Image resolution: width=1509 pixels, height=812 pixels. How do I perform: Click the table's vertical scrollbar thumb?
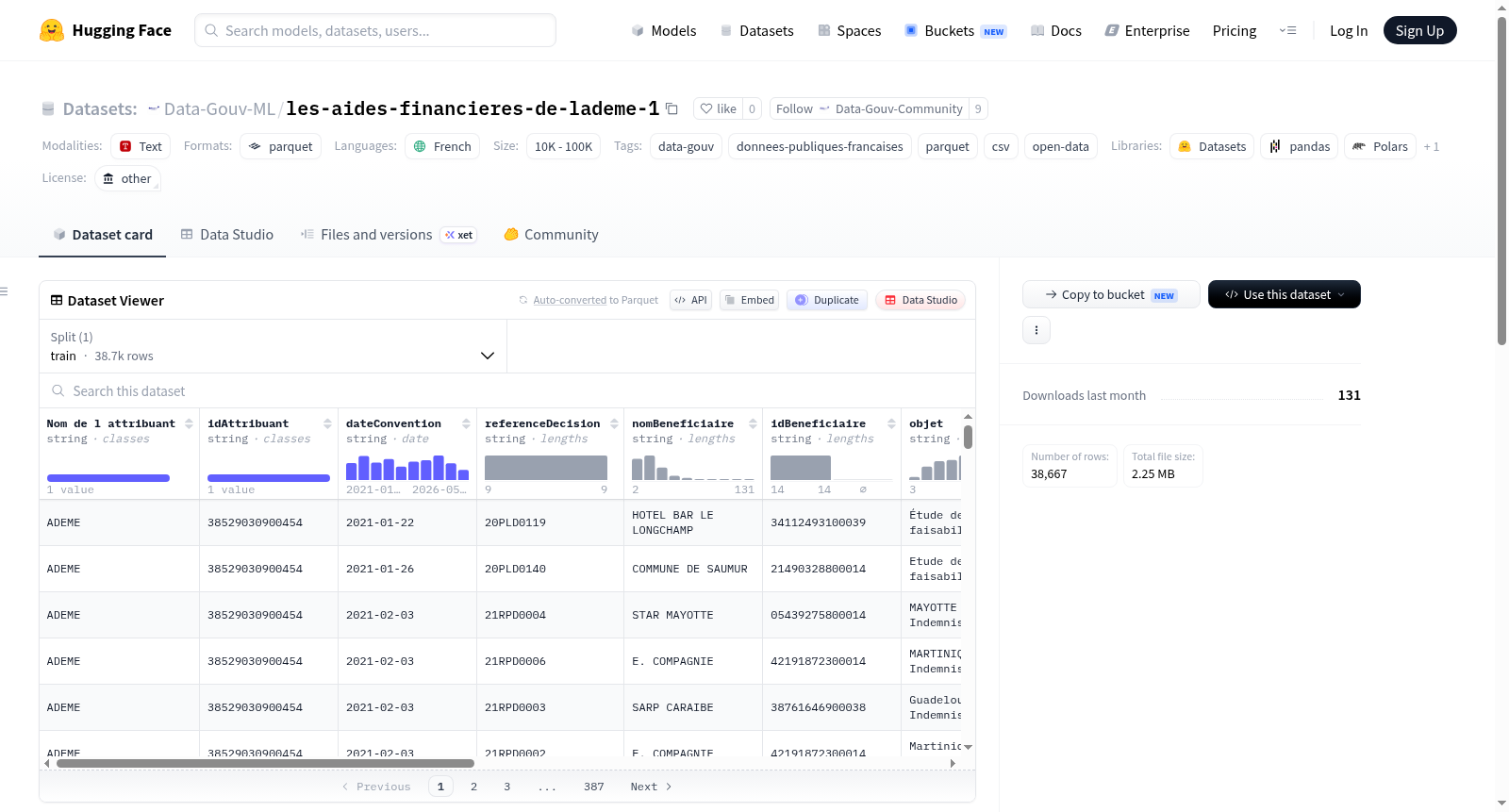[968, 438]
